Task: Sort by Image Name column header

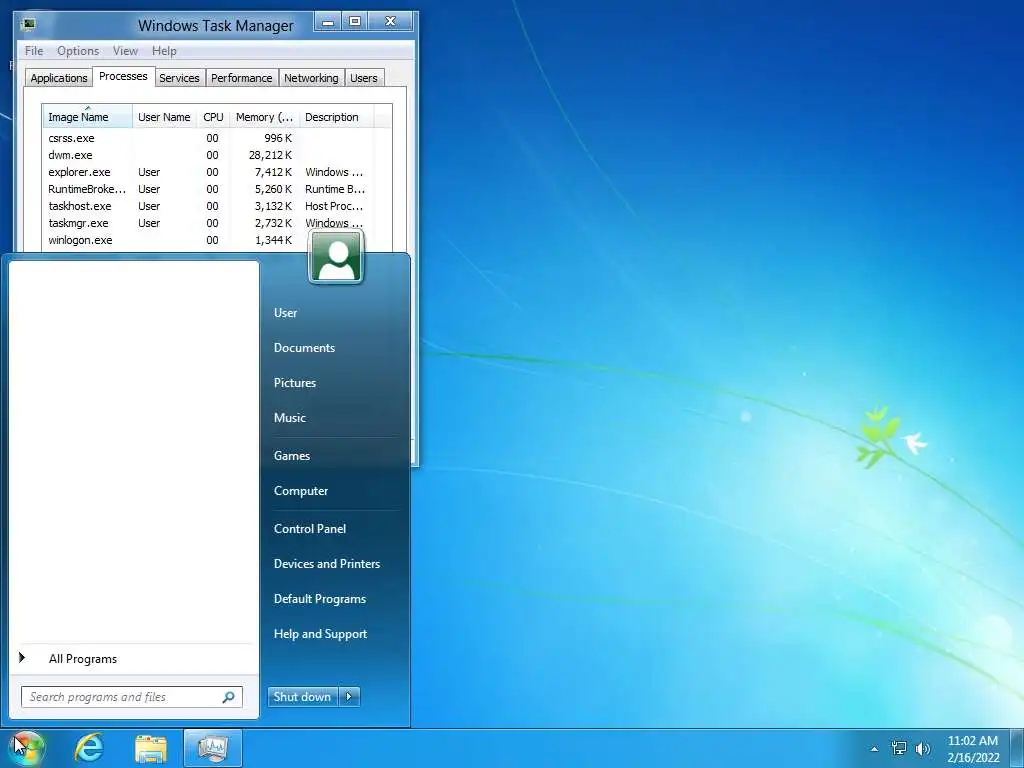Action: [x=88, y=117]
